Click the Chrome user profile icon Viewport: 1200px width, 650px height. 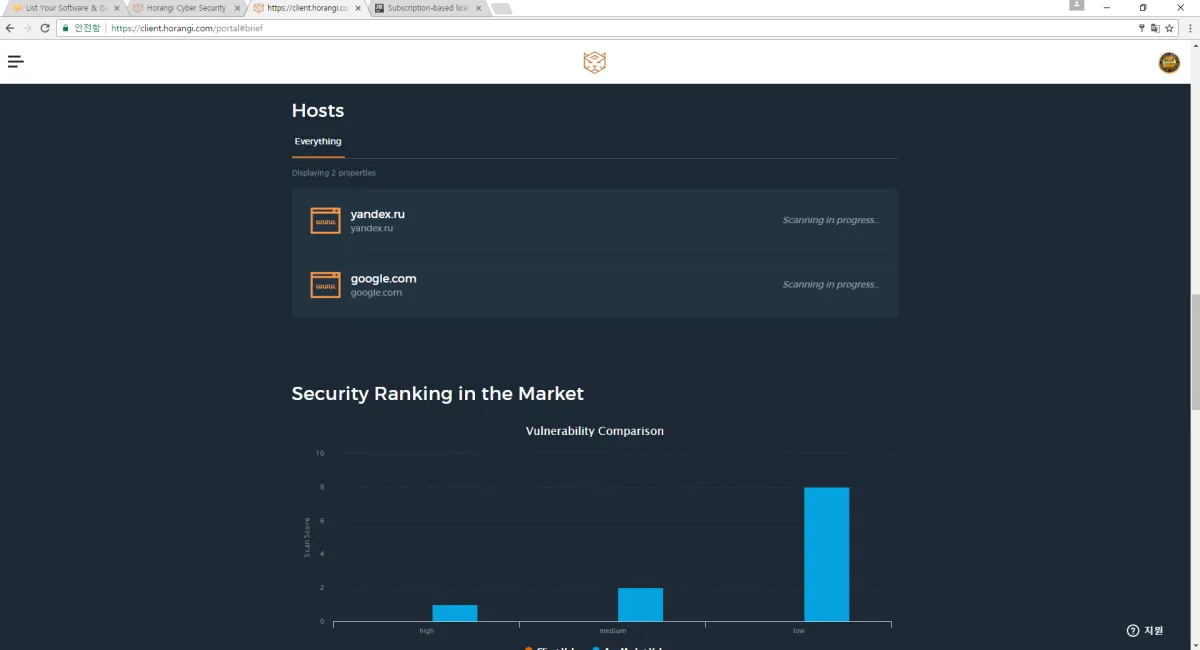[x=1077, y=6]
